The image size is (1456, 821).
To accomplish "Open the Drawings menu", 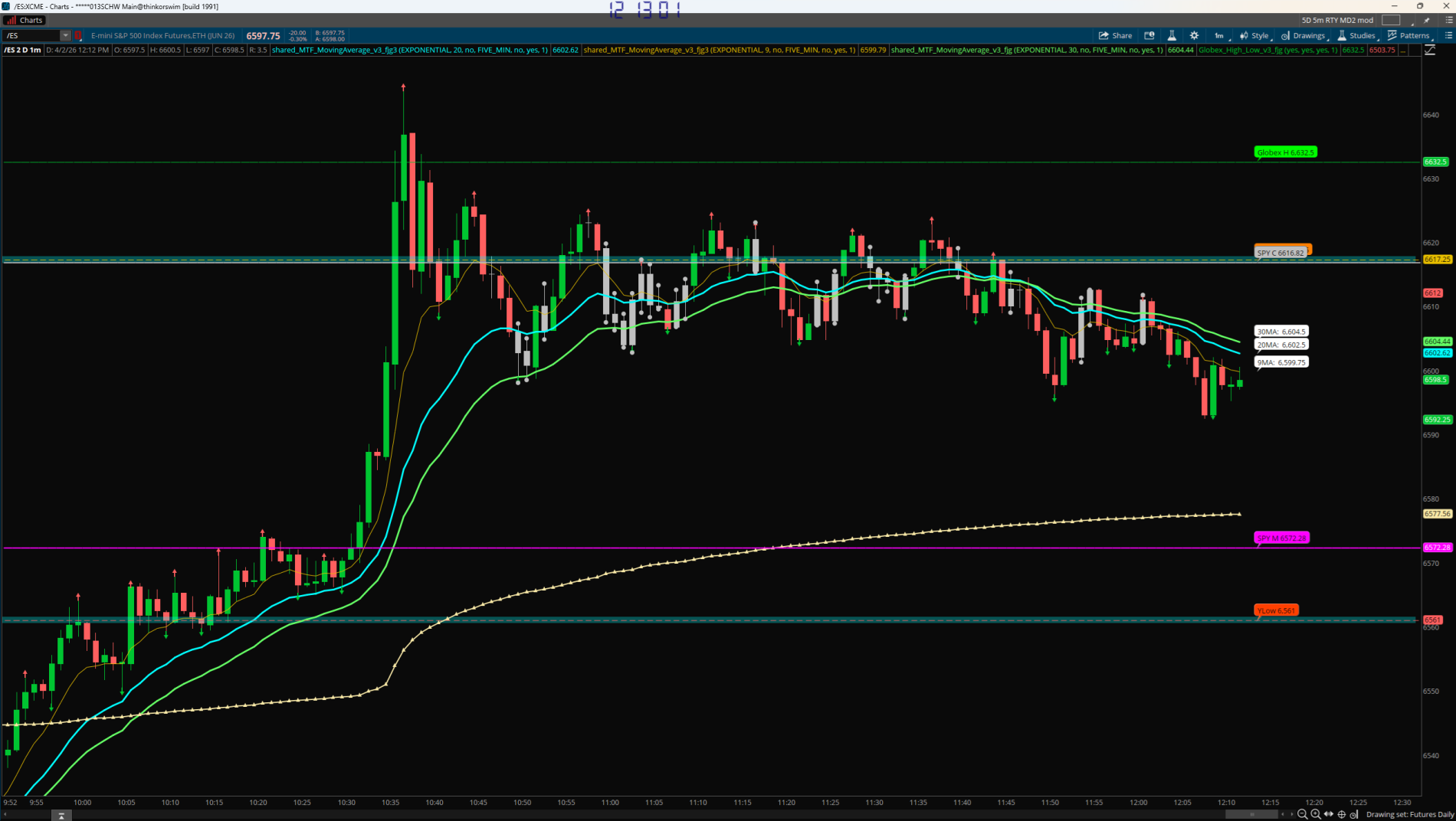I will click(1304, 35).
